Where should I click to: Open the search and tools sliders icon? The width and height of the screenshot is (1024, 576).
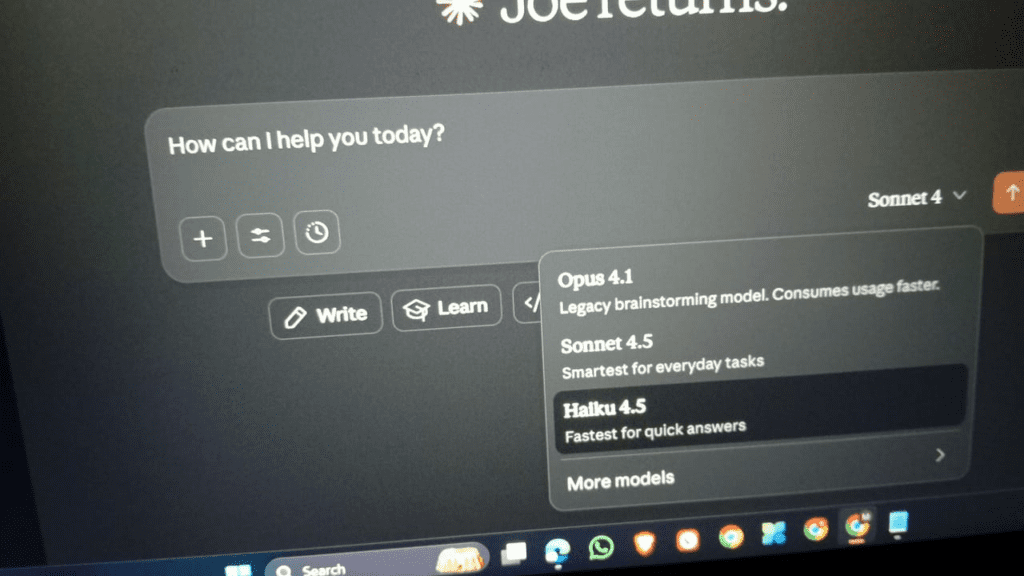coord(260,236)
